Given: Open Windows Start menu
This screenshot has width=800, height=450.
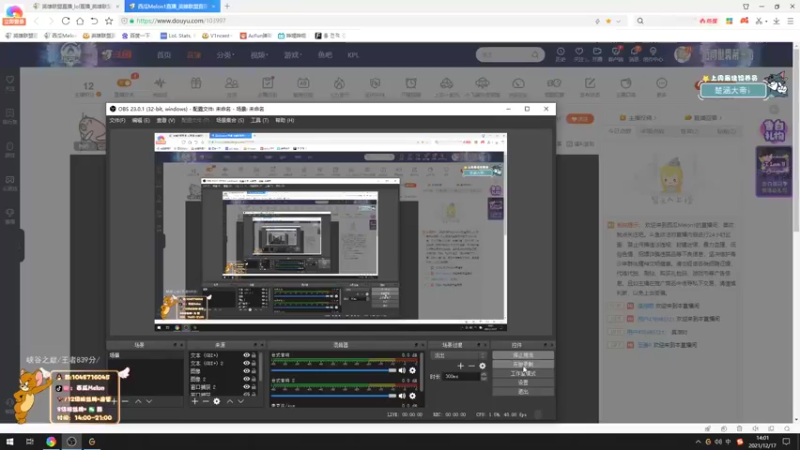Looking at the screenshot, I should point(10,441).
